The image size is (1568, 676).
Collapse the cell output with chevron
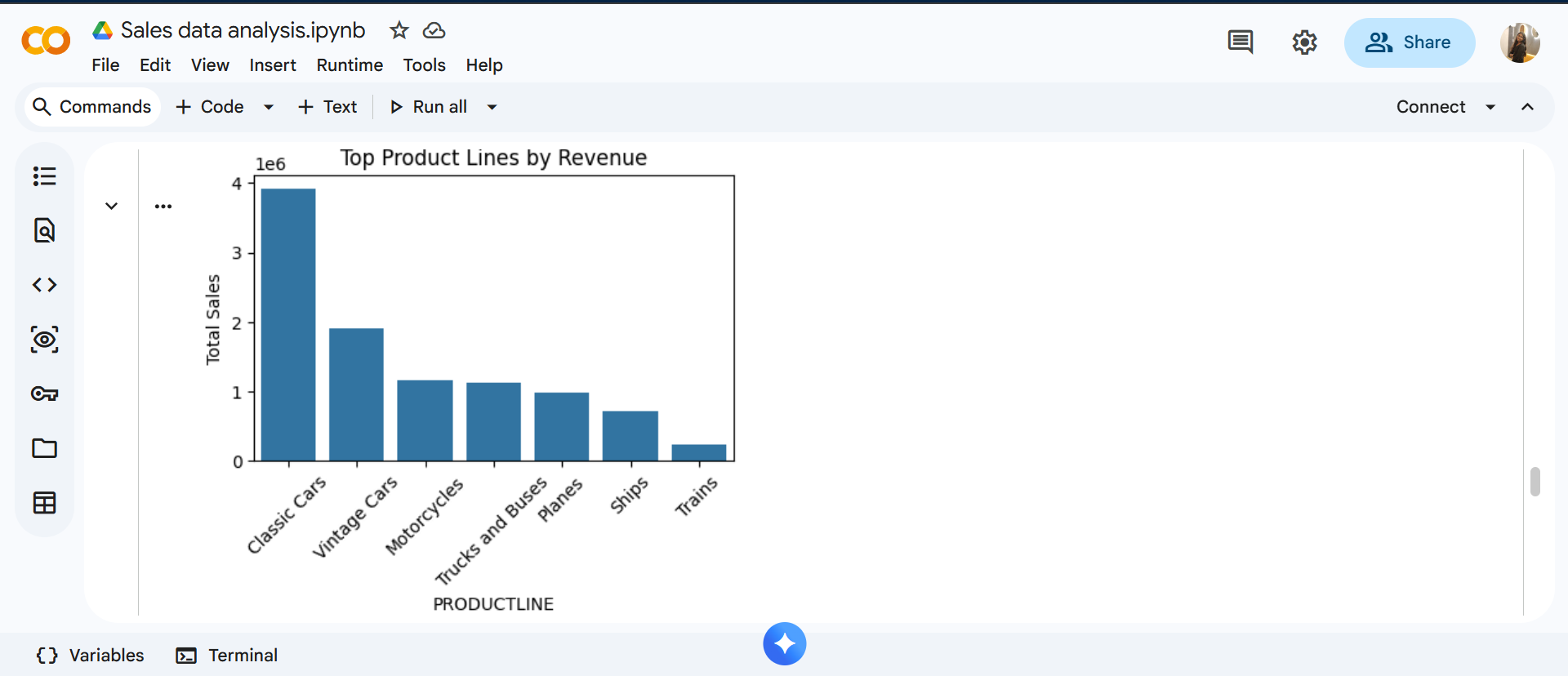click(112, 206)
